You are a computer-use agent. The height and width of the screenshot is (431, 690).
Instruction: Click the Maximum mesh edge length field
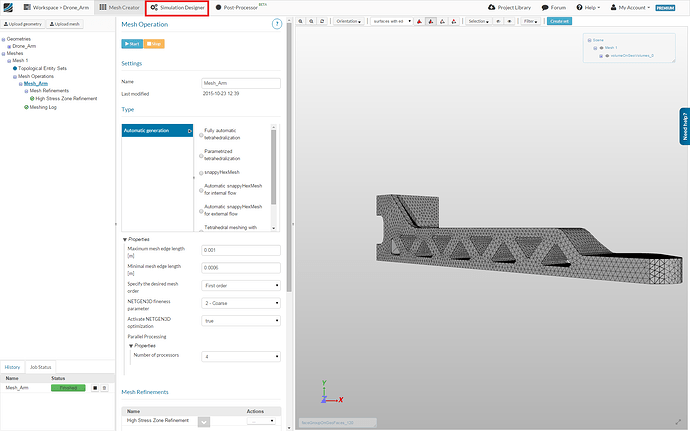tap(241, 250)
